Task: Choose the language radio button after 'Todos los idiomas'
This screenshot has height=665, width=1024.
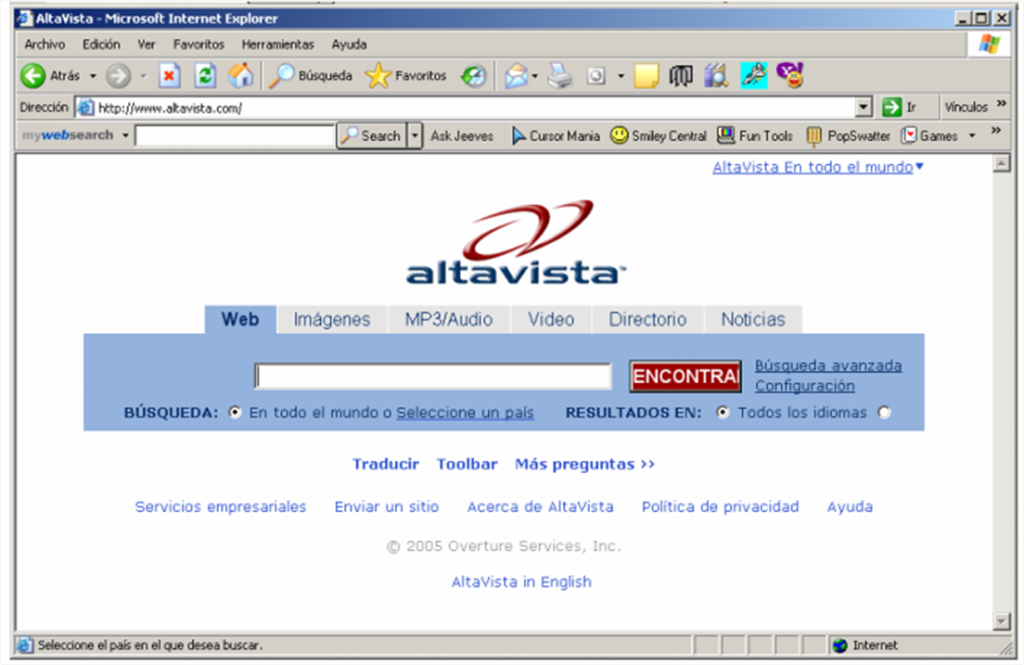Action: pos(884,412)
